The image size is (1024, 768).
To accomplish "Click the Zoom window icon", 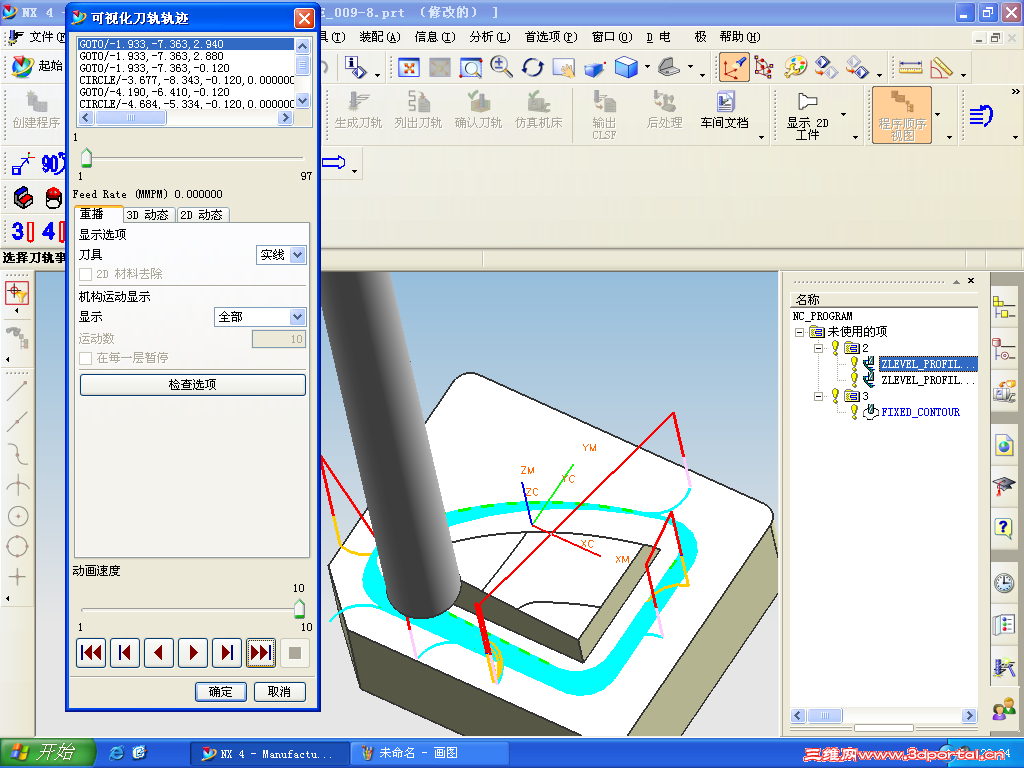I will [470, 67].
